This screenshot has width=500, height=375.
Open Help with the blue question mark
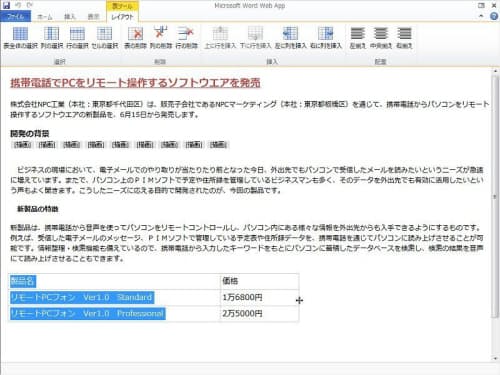494,16
